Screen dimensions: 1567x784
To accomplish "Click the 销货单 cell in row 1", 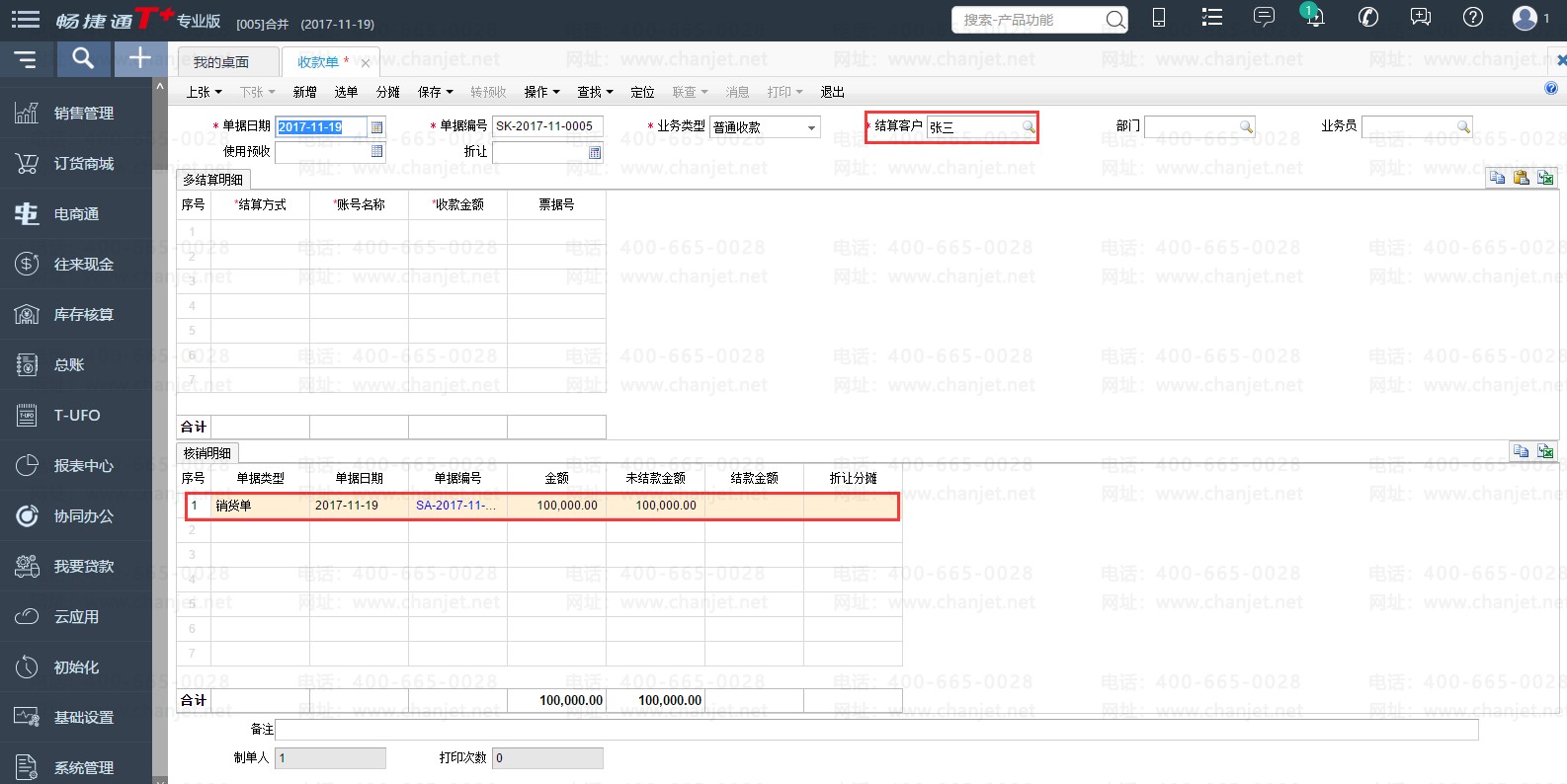I will coord(260,506).
